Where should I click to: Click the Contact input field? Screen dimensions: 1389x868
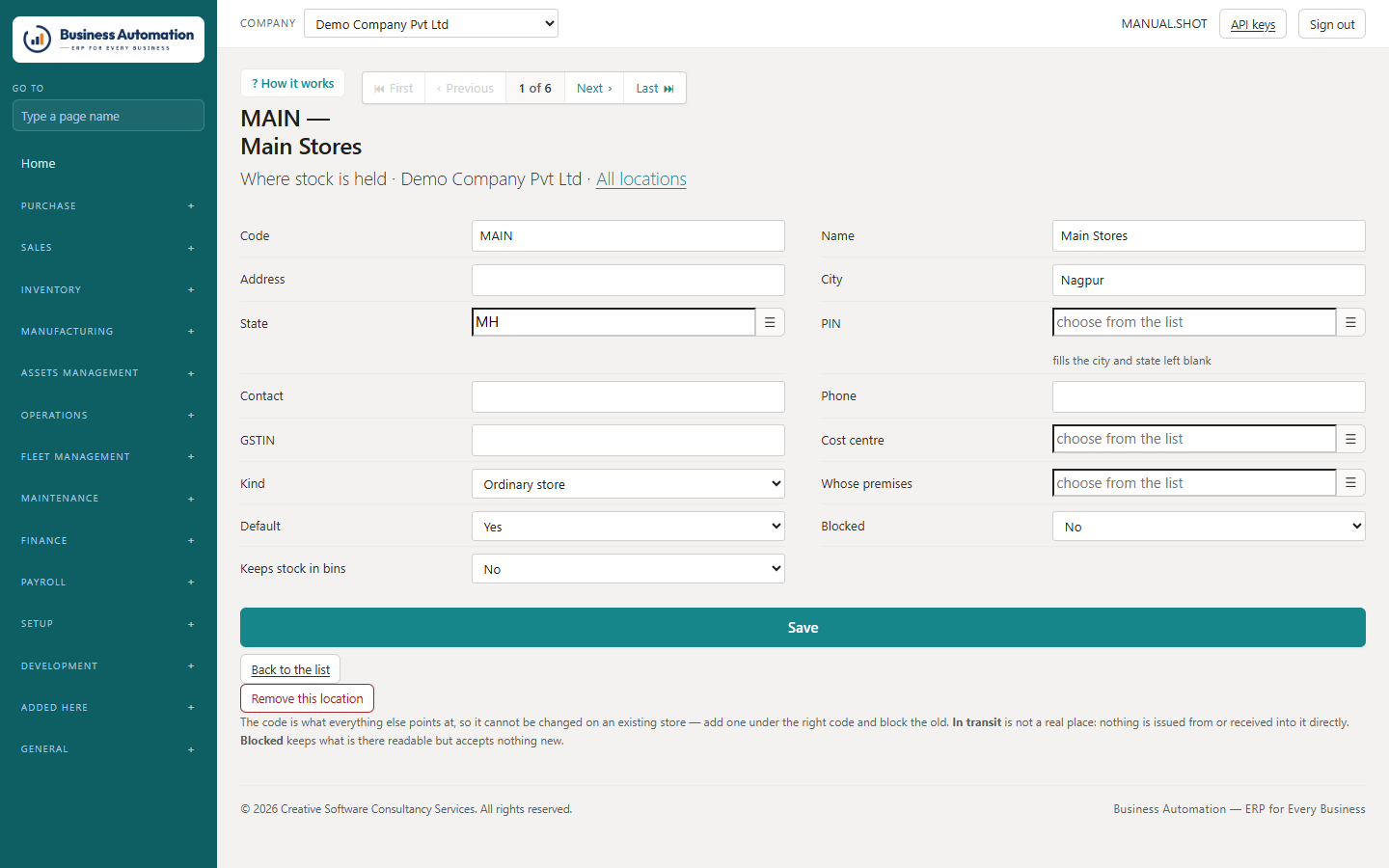[x=628, y=396]
